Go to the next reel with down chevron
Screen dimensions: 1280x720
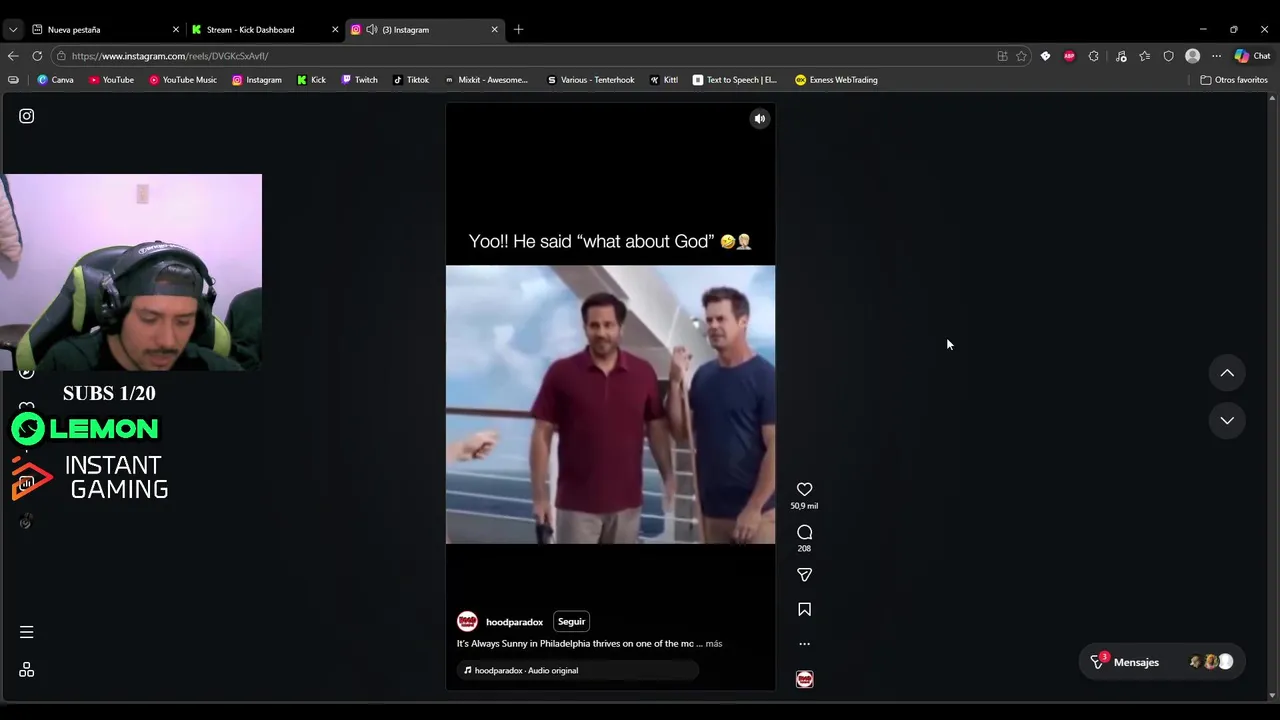point(1227,420)
